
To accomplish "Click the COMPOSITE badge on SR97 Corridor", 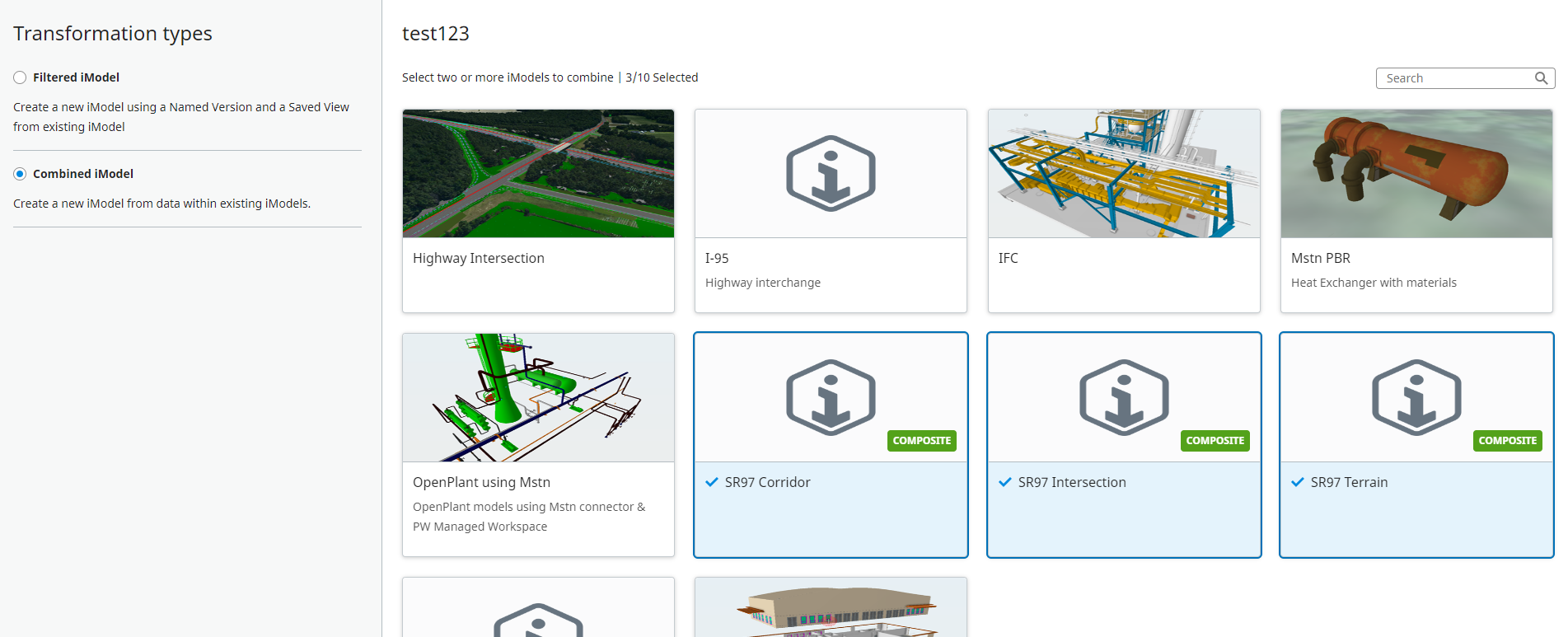I will point(922,441).
